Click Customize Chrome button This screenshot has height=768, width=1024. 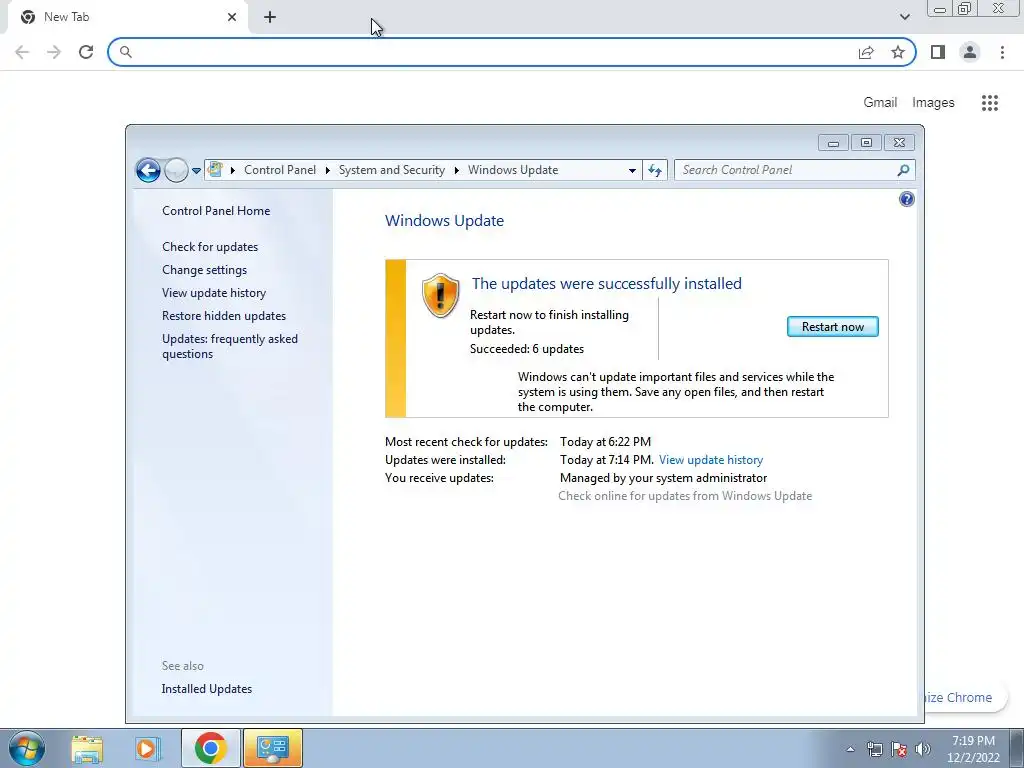[965, 697]
